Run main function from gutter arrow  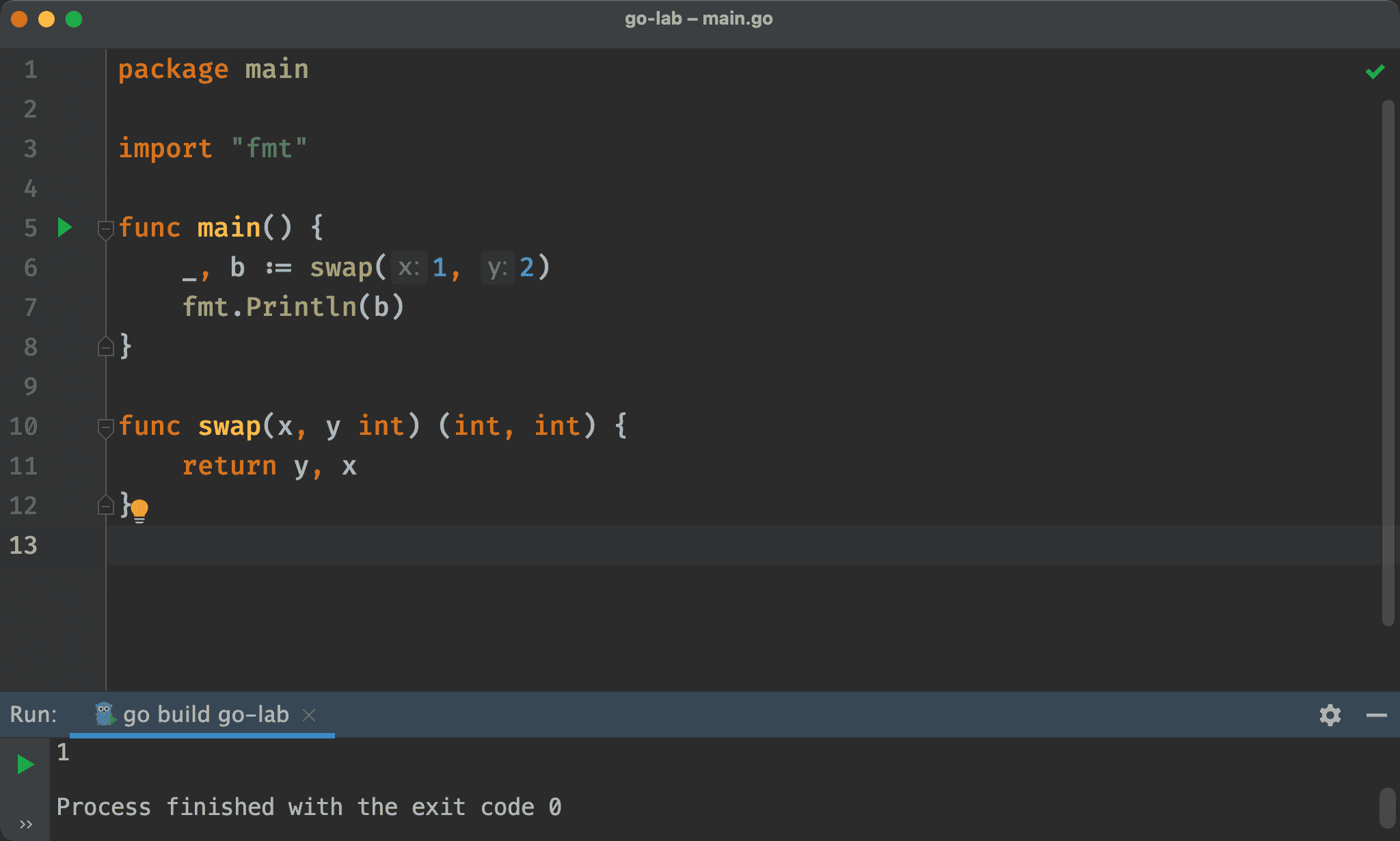pos(65,227)
